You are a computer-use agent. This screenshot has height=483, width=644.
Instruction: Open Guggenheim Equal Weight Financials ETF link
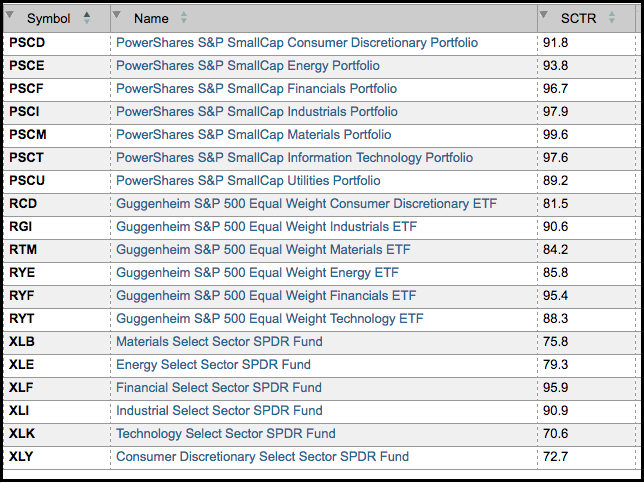pyautogui.click(x=266, y=296)
